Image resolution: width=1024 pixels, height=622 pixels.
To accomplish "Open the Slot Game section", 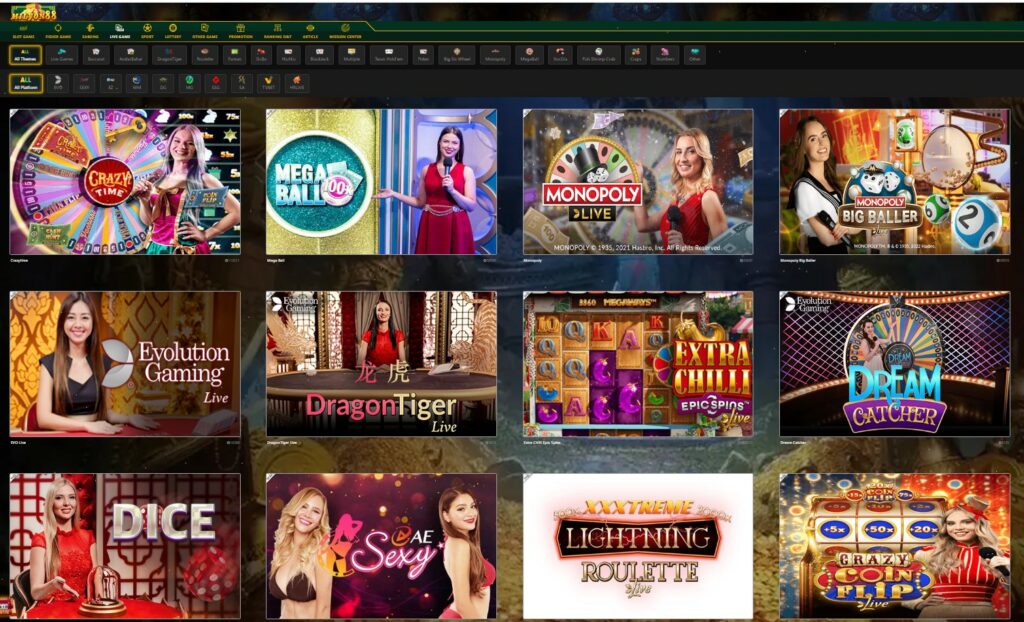I will tap(24, 31).
